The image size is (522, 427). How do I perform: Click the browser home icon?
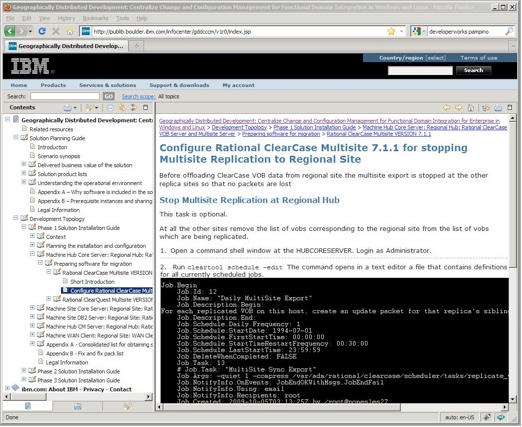pos(70,31)
